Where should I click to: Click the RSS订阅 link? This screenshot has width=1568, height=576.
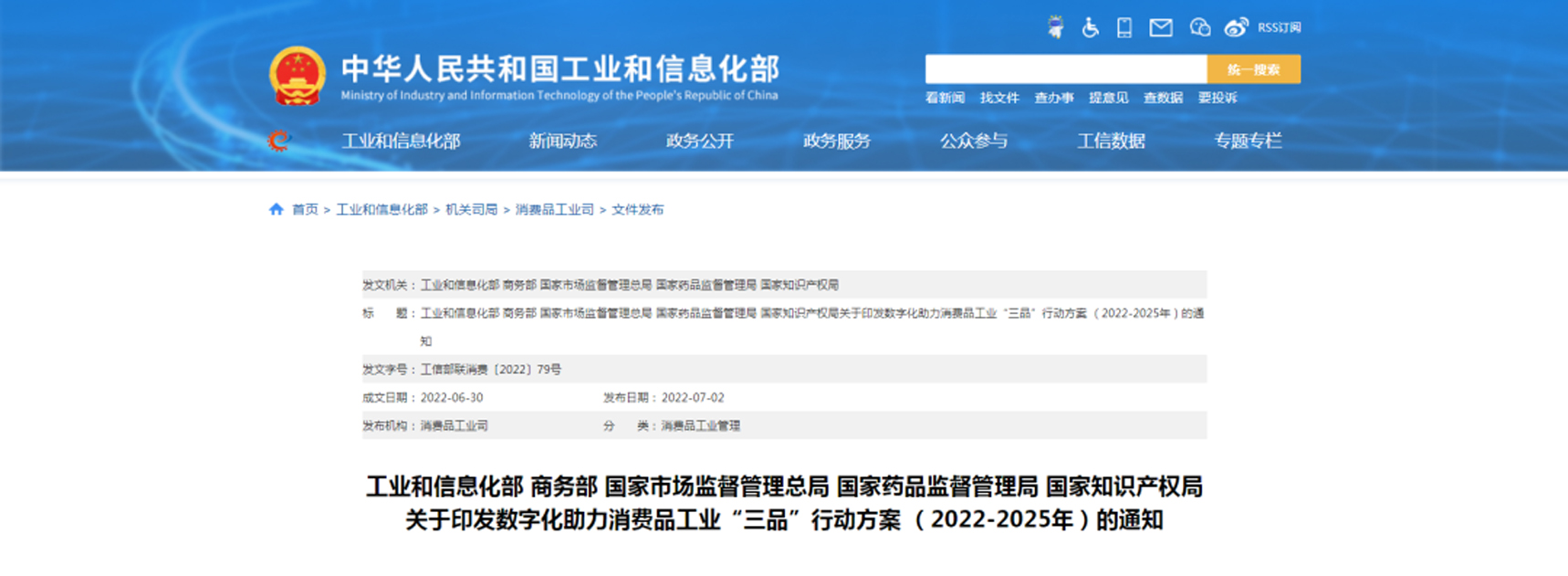pyautogui.click(x=1280, y=27)
